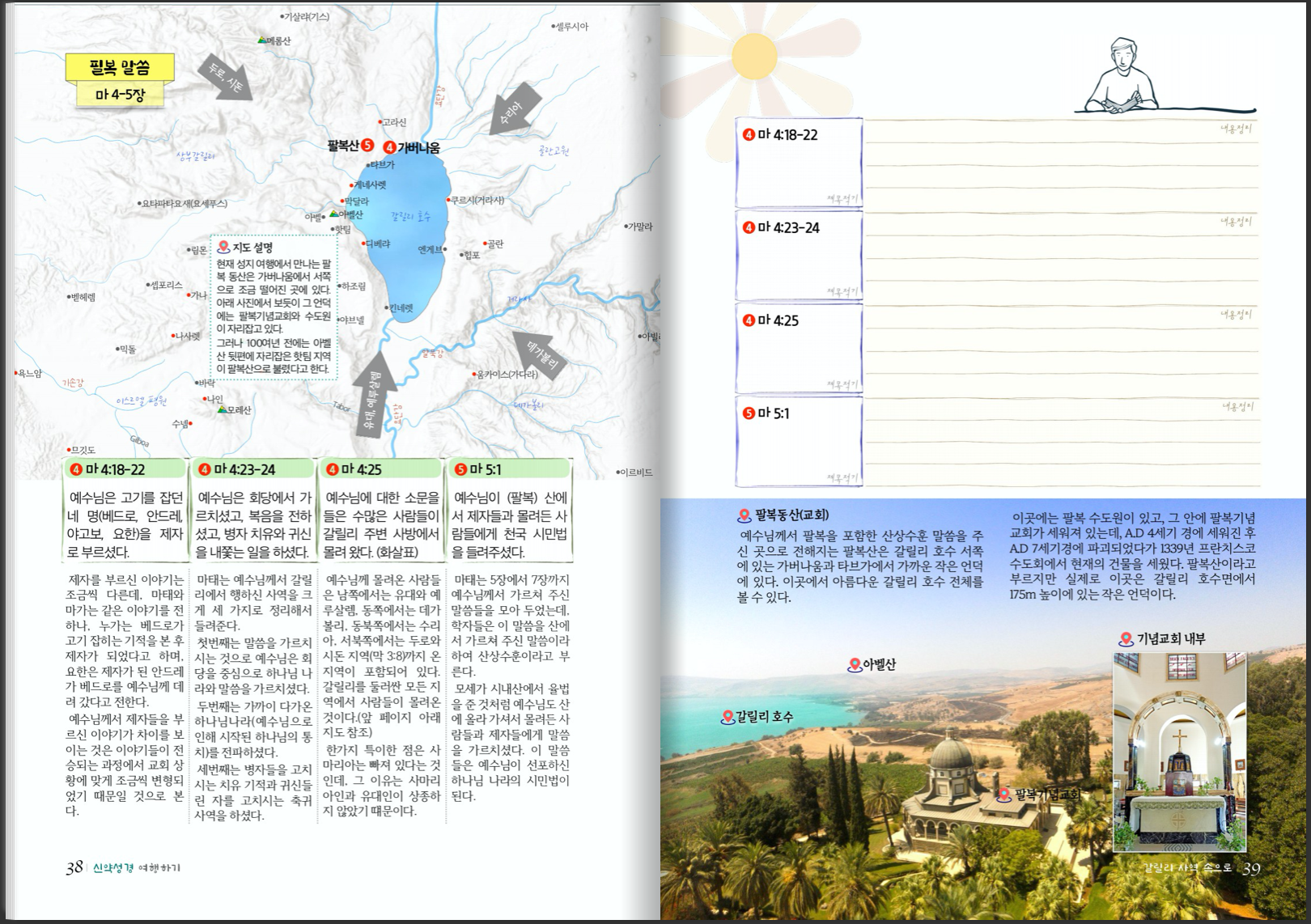Viewport: 1311px width, 924px height.
Task: Select the green 마 5:1 column header
Action: (x=510, y=469)
